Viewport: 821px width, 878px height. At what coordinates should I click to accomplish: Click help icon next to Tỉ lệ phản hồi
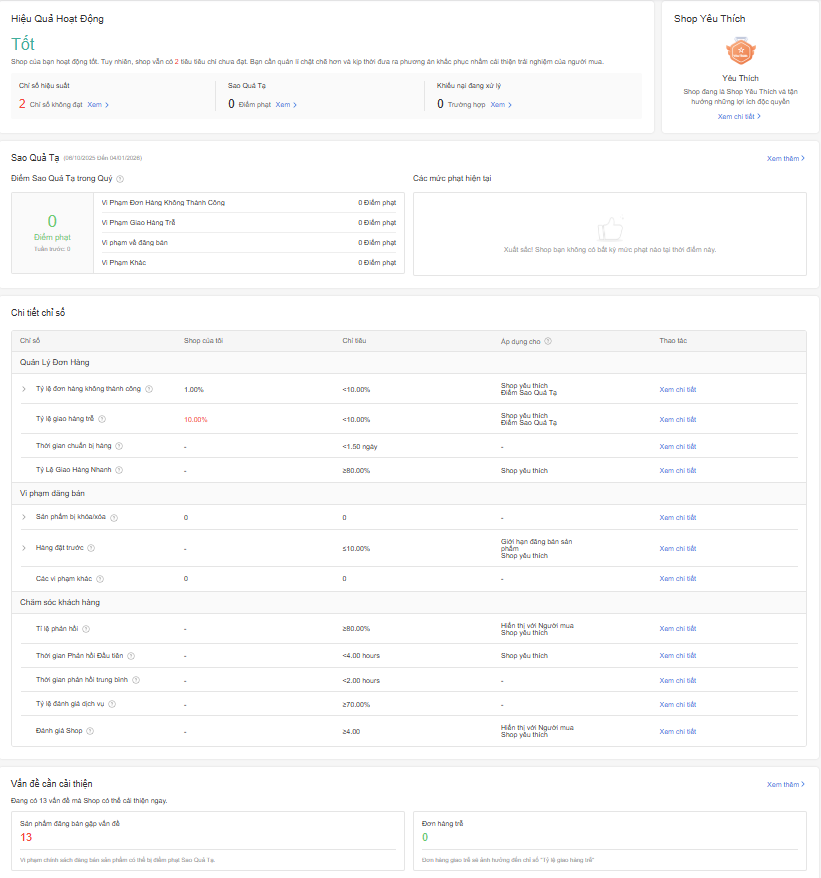[86, 629]
